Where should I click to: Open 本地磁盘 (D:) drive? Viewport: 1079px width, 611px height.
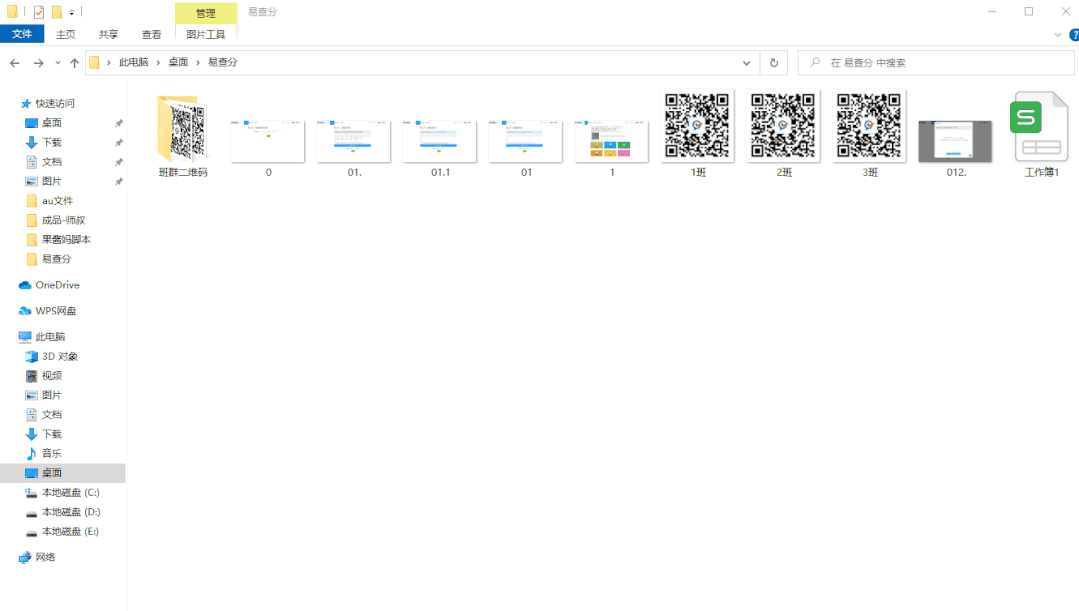tap(70, 512)
